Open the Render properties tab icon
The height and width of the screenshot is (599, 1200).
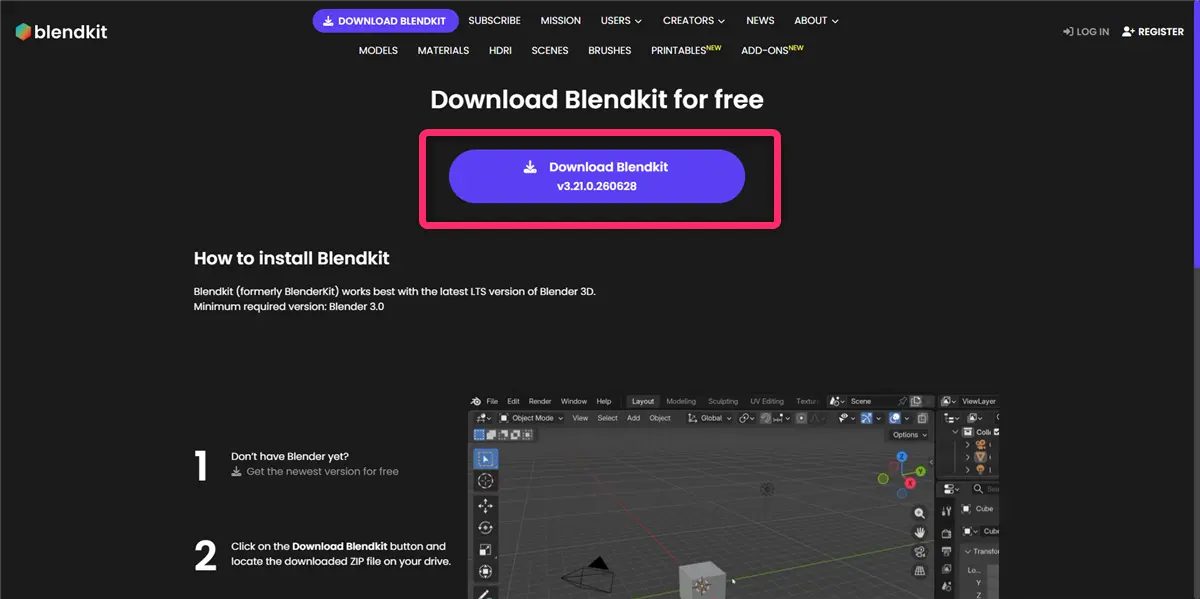point(946,533)
